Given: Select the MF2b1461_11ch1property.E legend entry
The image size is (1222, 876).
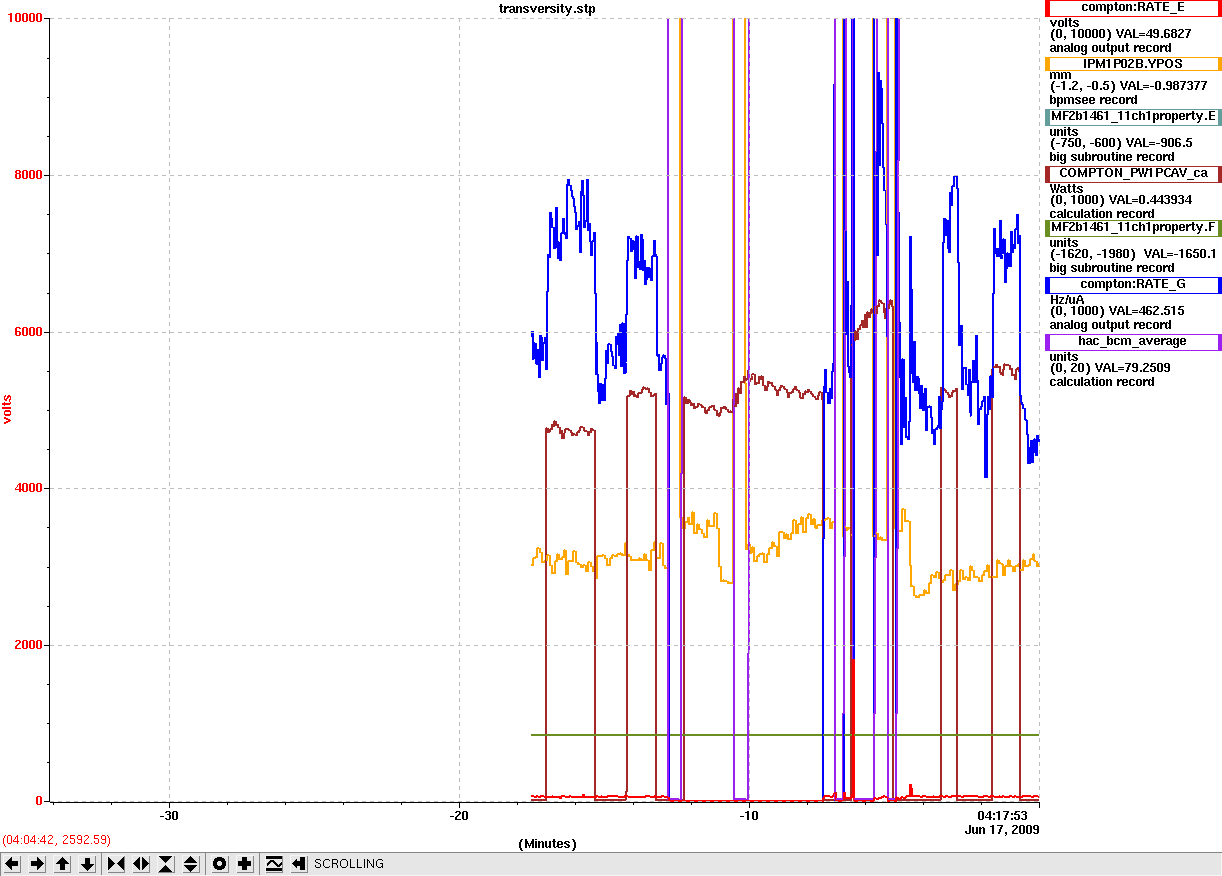Looking at the screenshot, I should [1132, 117].
